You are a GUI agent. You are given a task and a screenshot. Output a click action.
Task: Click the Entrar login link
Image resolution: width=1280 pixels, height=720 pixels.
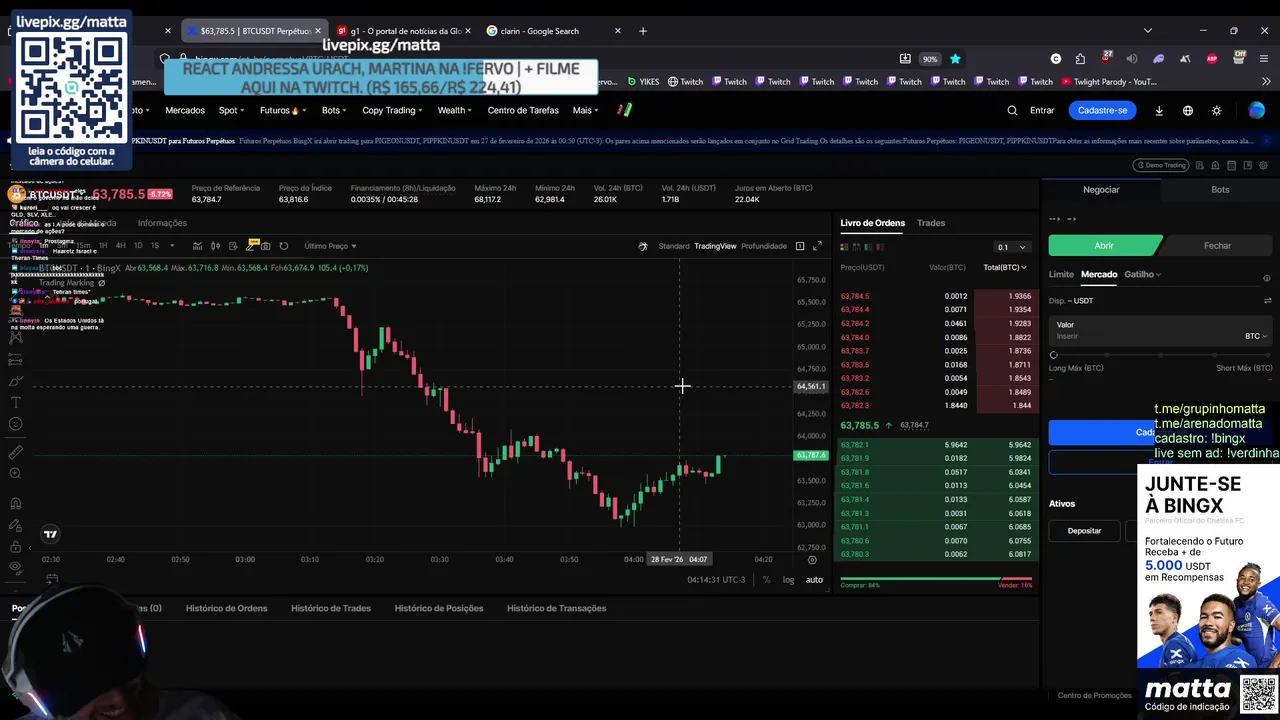(x=1042, y=110)
